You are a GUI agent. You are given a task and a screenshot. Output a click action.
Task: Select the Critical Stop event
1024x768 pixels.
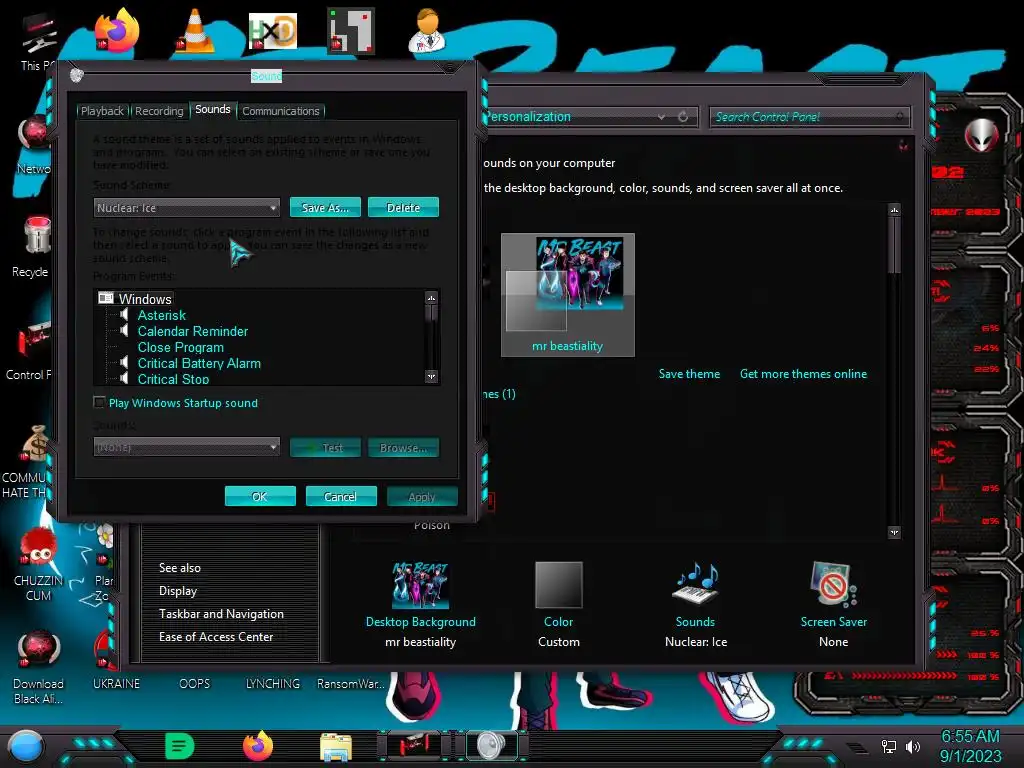click(173, 379)
